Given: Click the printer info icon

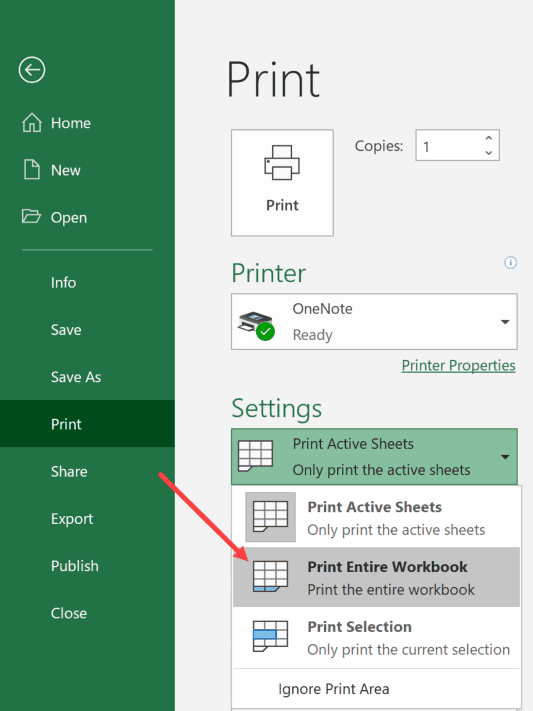Looking at the screenshot, I should [510, 263].
